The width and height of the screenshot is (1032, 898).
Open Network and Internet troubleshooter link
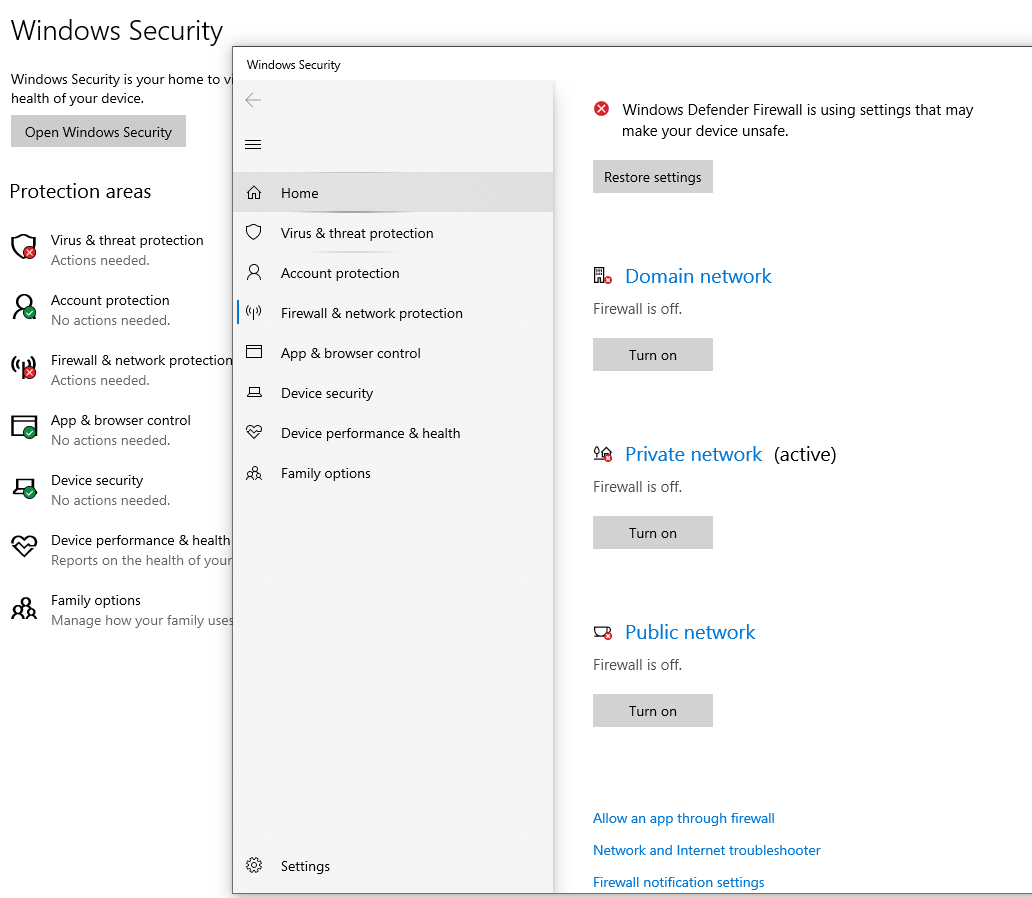tap(706, 850)
